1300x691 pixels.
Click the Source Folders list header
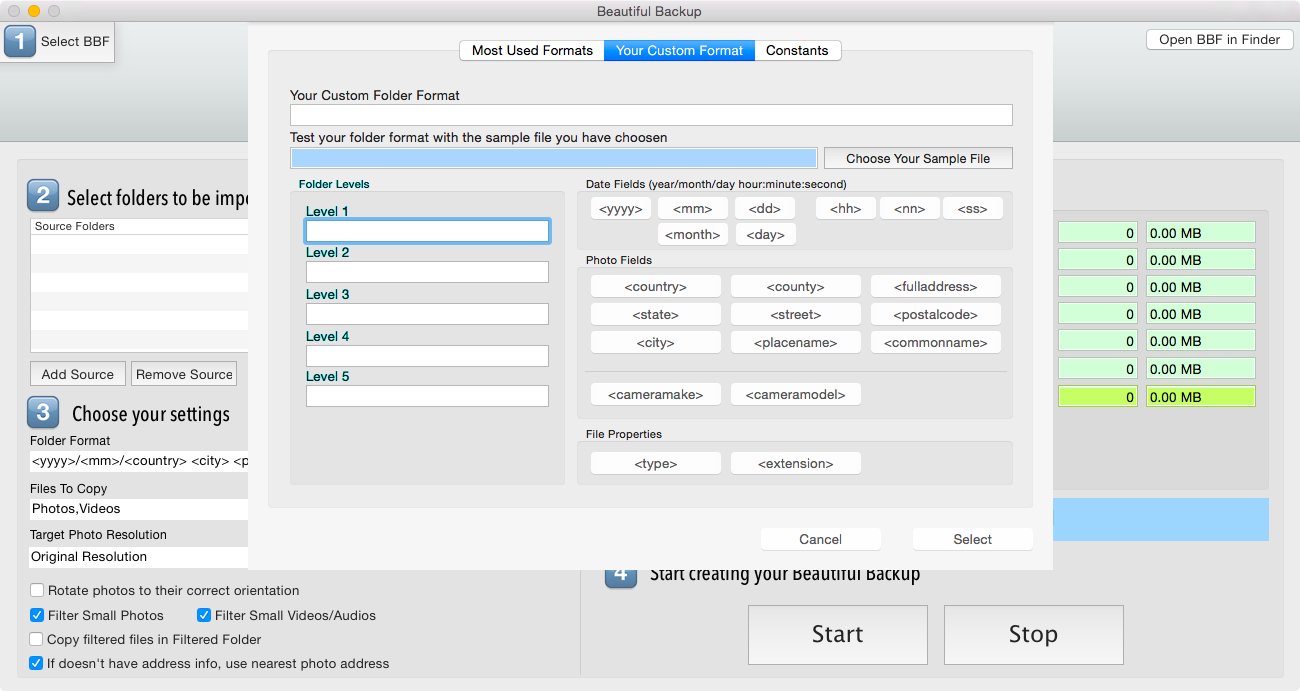[x=139, y=226]
